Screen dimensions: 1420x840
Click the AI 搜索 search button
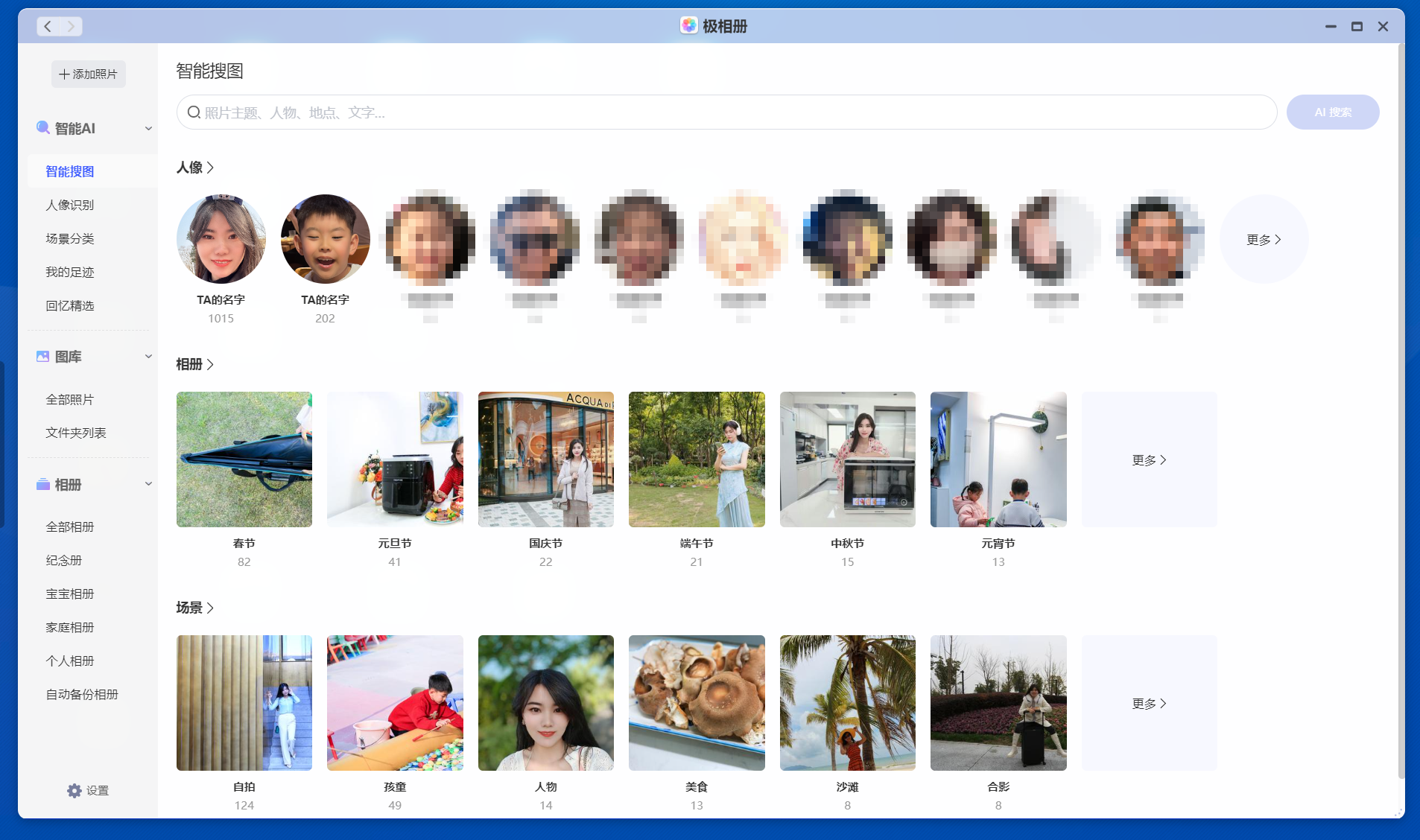1332,112
